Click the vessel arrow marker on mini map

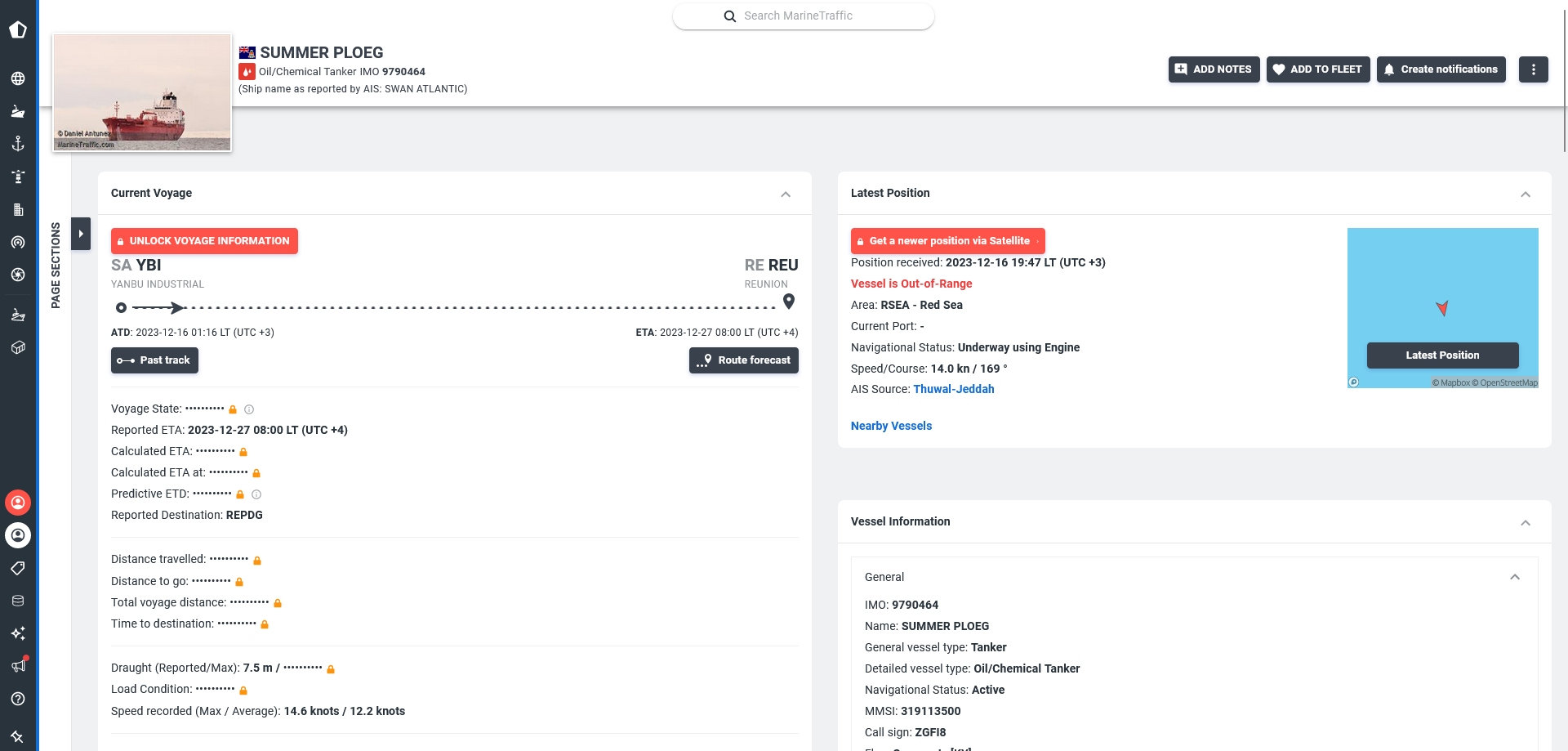[1442, 308]
